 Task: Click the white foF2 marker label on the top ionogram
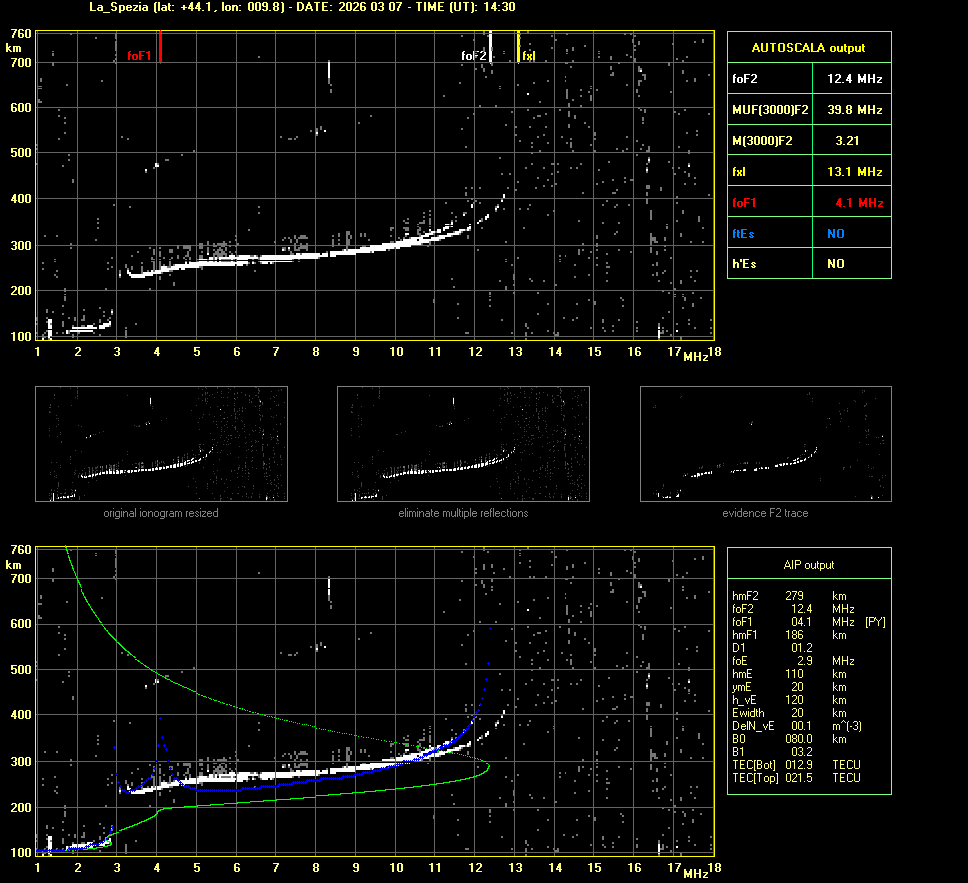(x=473, y=56)
